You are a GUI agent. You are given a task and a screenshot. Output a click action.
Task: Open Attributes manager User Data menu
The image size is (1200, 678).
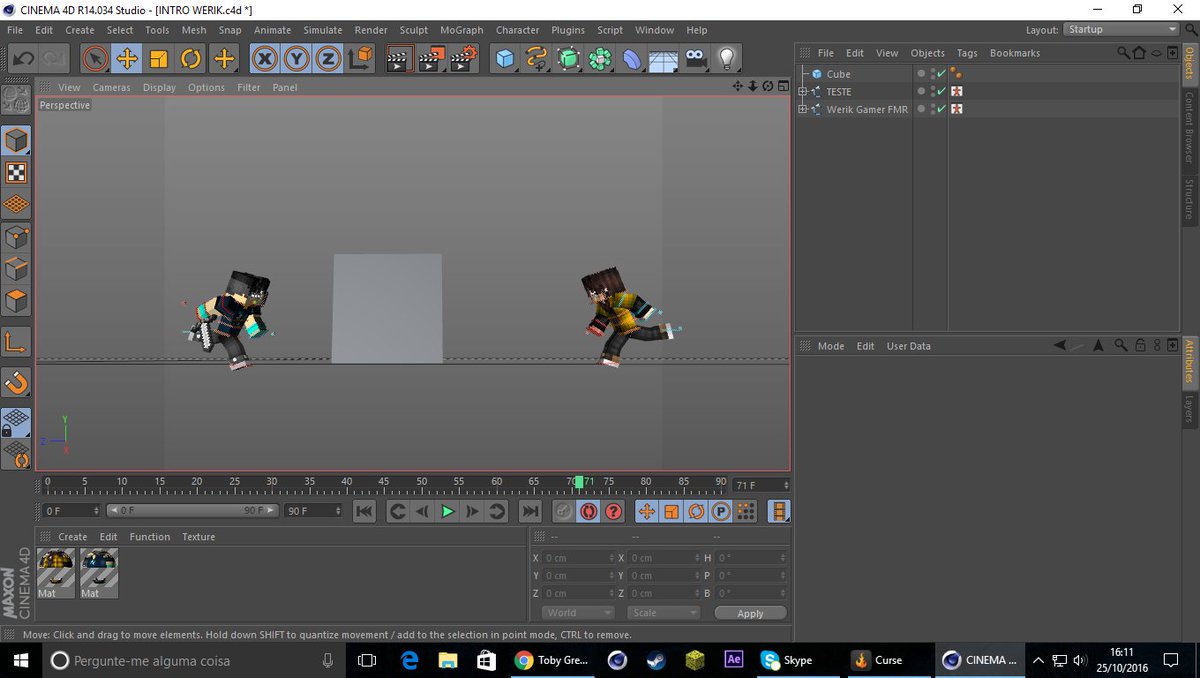[x=908, y=346]
